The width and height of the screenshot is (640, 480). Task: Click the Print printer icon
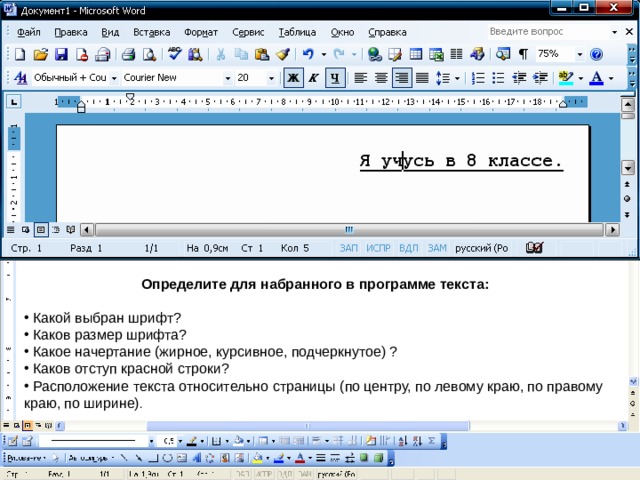(x=128, y=54)
